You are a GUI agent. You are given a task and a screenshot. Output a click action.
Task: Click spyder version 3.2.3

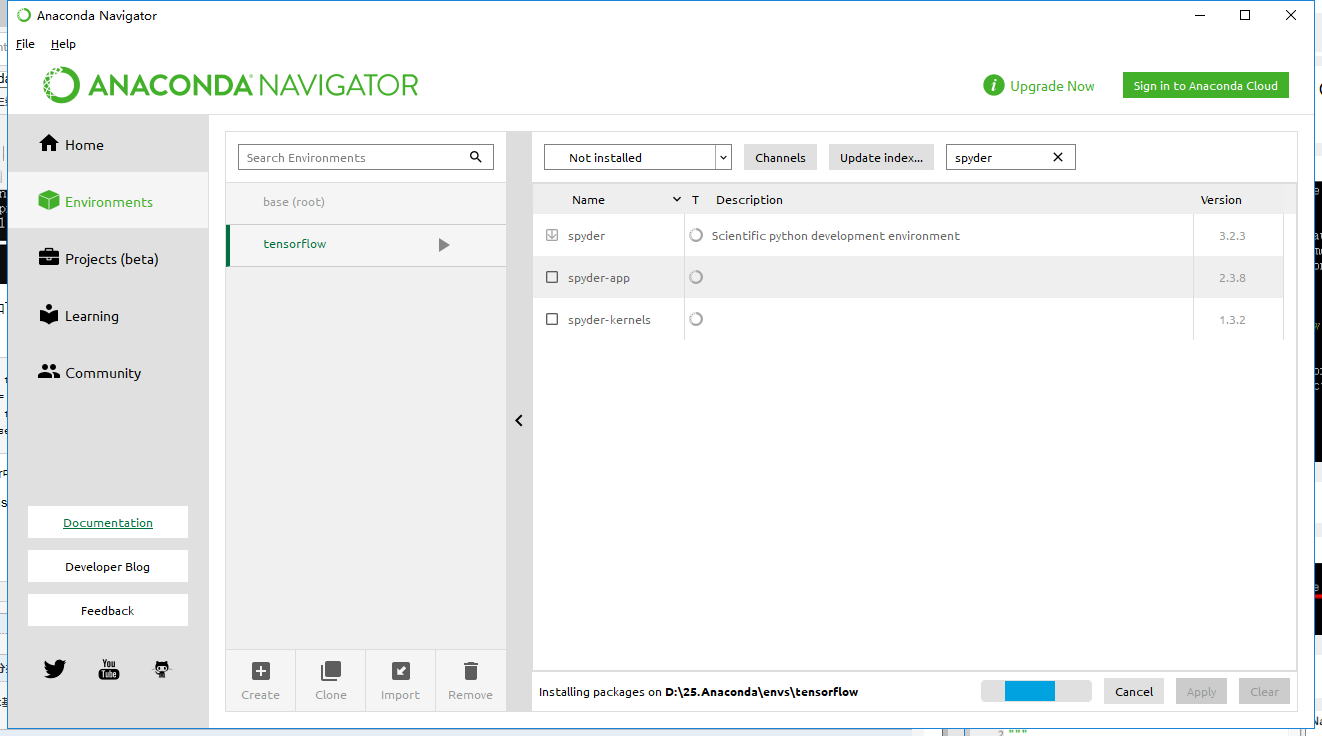coord(1232,237)
